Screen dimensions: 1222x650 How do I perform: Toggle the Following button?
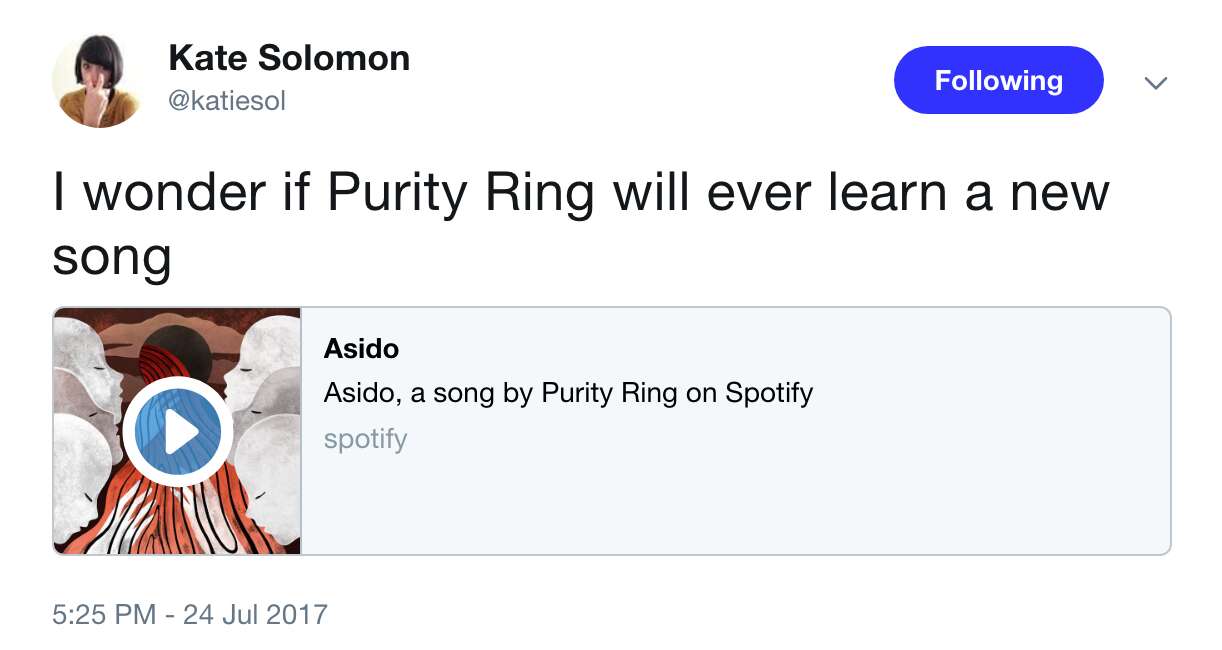pyautogui.click(x=998, y=80)
